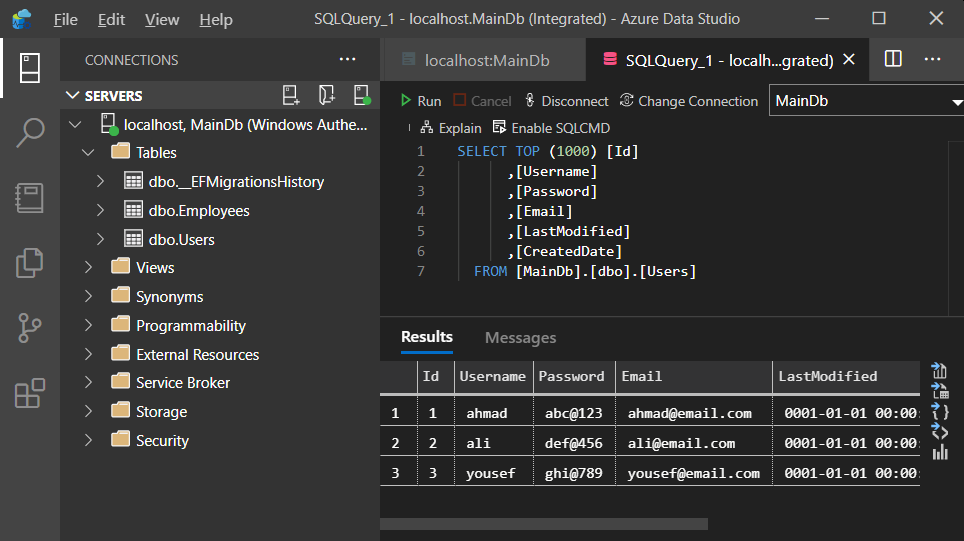Open the Notebooks view in activity bar
This screenshot has height=541, width=964.
[30, 198]
